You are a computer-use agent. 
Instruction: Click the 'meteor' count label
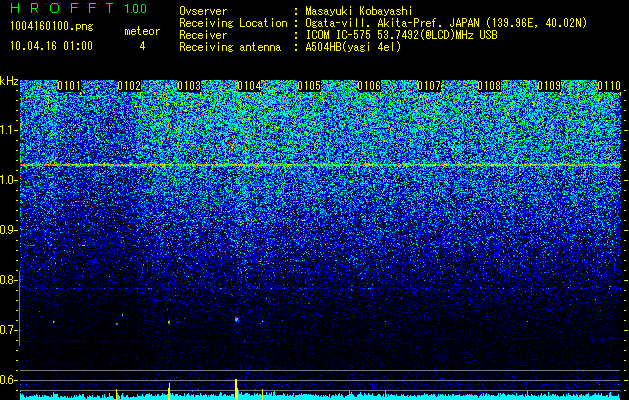(x=142, y=31)
